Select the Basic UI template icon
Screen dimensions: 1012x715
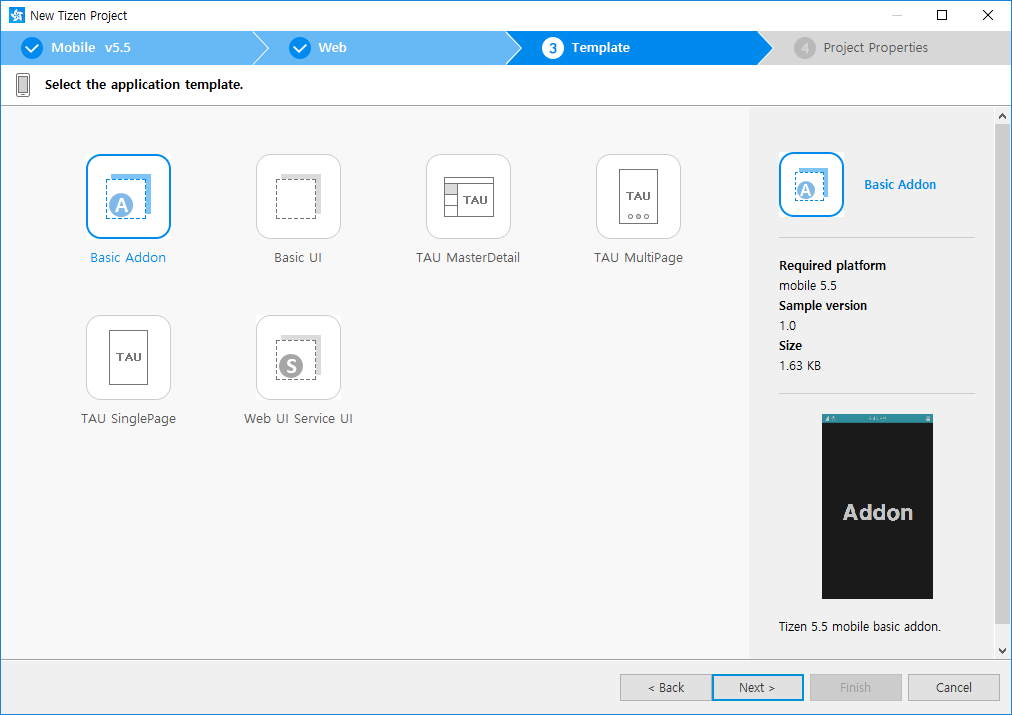[298, 196]
